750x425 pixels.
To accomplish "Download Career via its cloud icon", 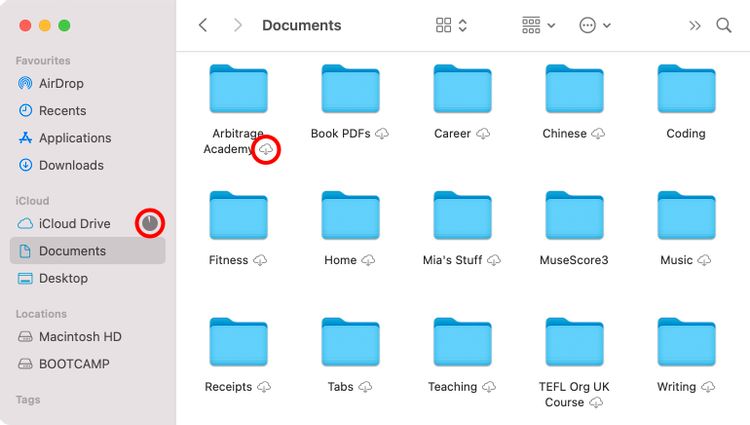I will (x=483, y=133).
